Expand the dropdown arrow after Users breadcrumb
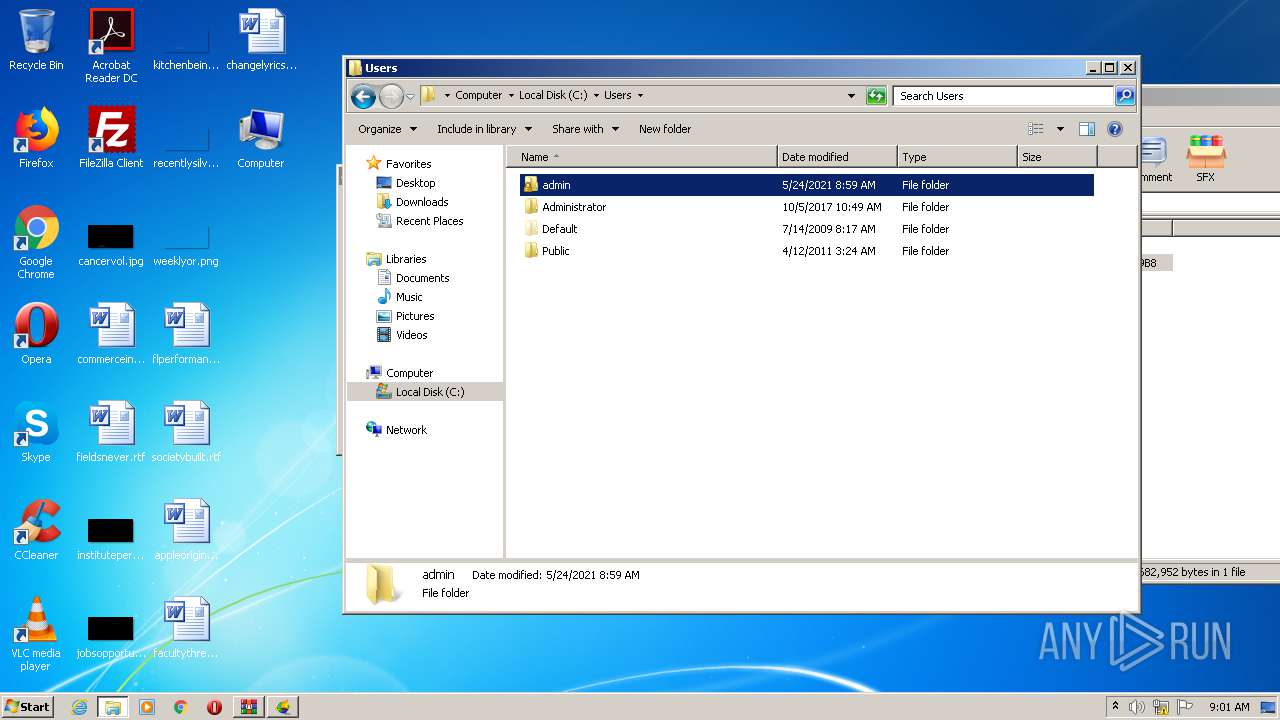 [640, 96]
